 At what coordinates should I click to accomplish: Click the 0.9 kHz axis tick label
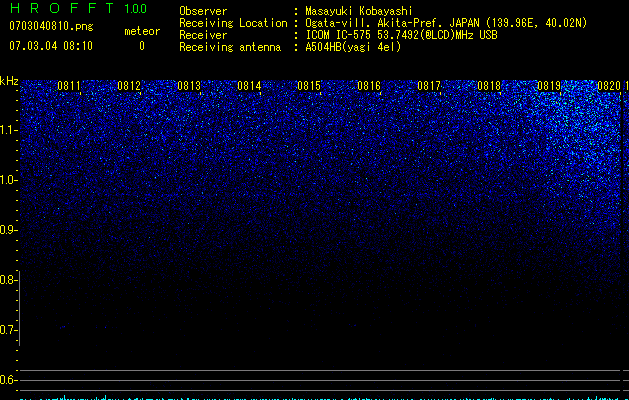click(x=8, y=230)
